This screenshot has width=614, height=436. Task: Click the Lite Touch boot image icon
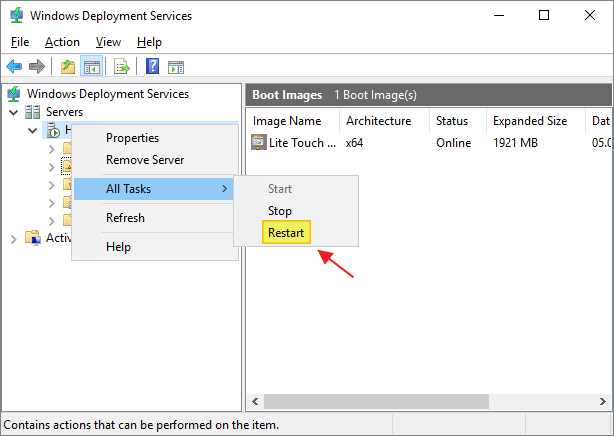(258, 143)
